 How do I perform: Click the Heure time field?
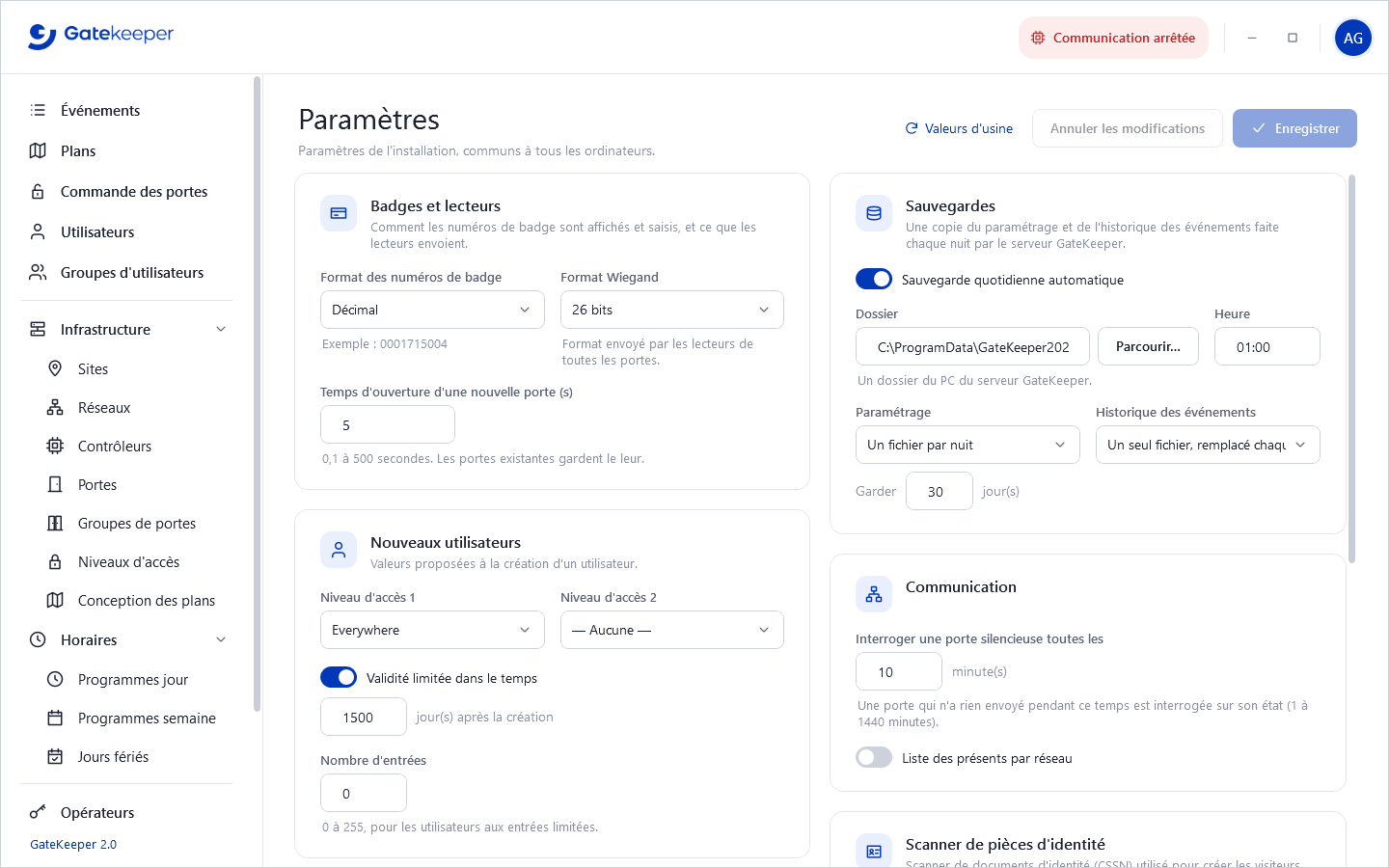tap(1267, 346)
